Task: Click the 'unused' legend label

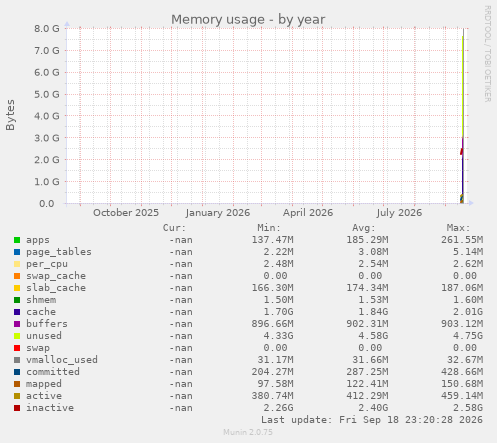Action: tap(44, 336)
